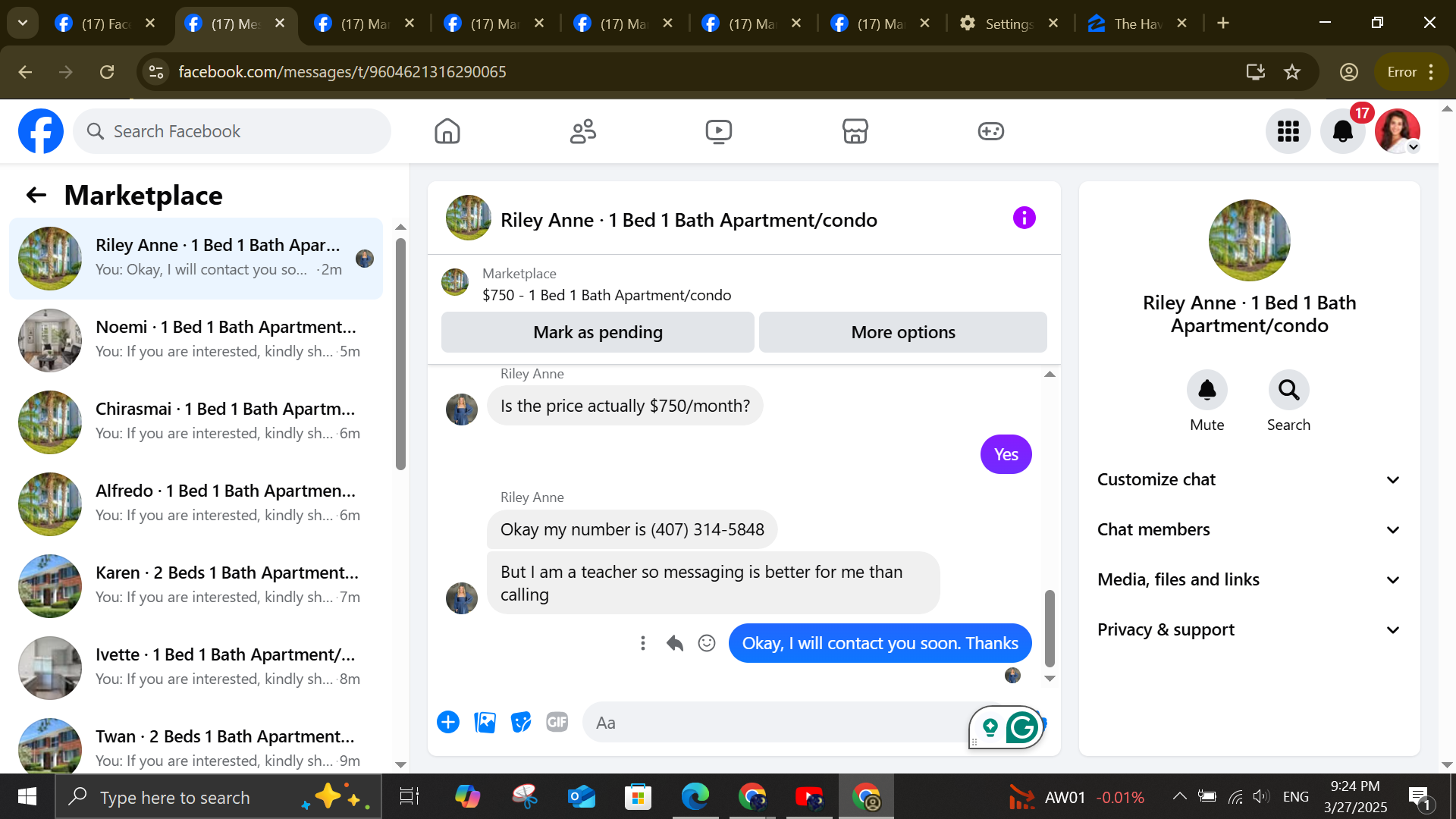Switch to the first Facebook tab
The height and width of the screenshot is (819, 1456).
[x=106, y=24]
